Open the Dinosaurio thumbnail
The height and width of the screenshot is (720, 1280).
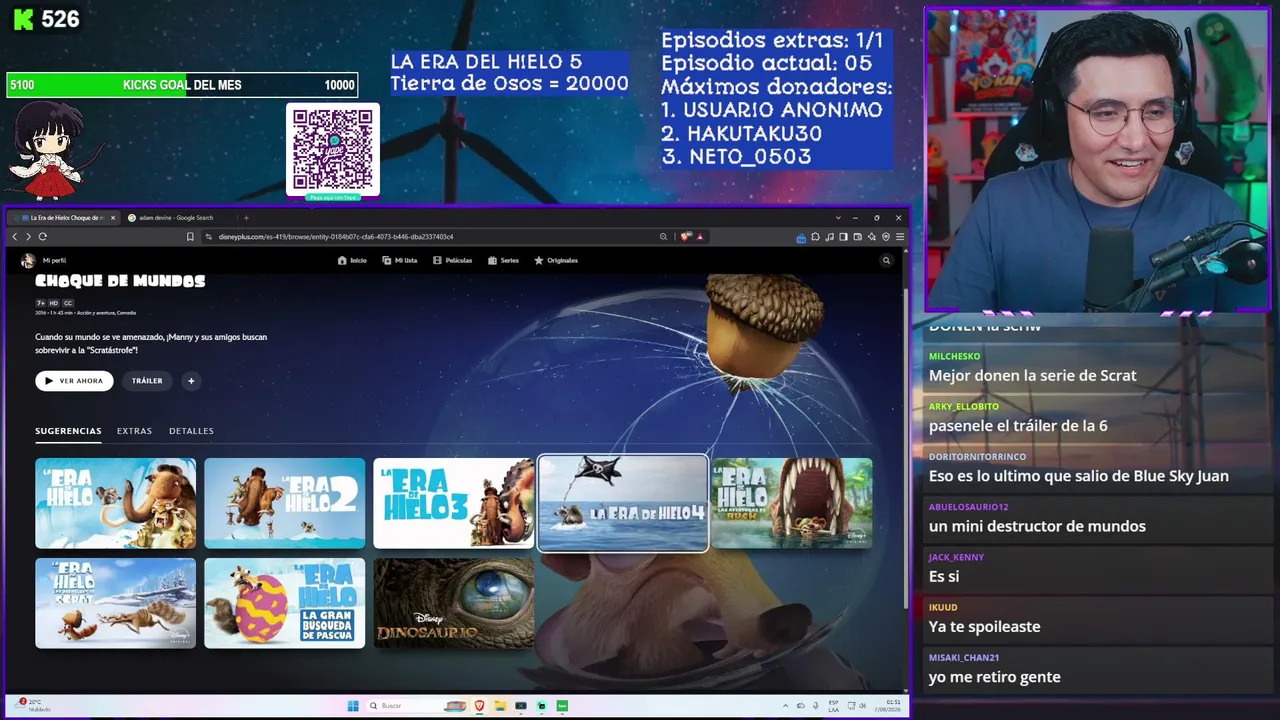click(454, 603)
